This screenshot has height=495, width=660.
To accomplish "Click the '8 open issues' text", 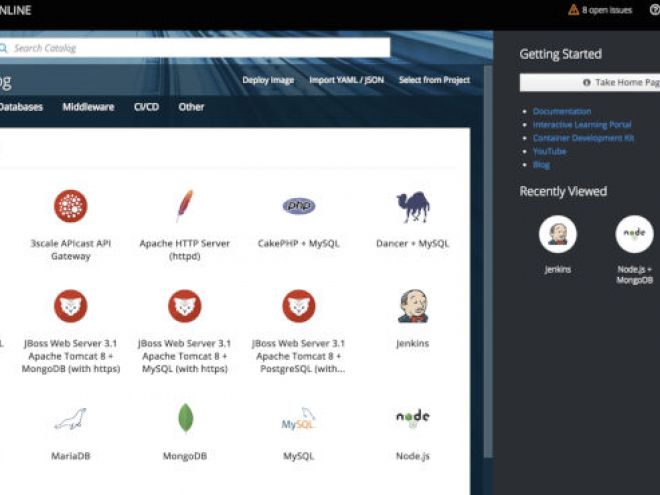I will (607, 10).
